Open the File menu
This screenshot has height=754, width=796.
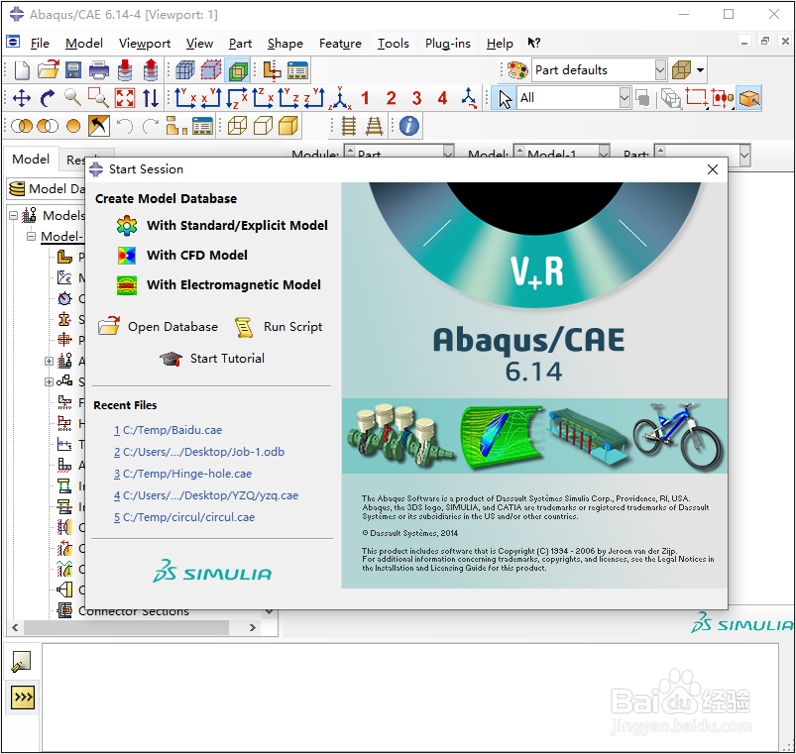pos(40,44)
